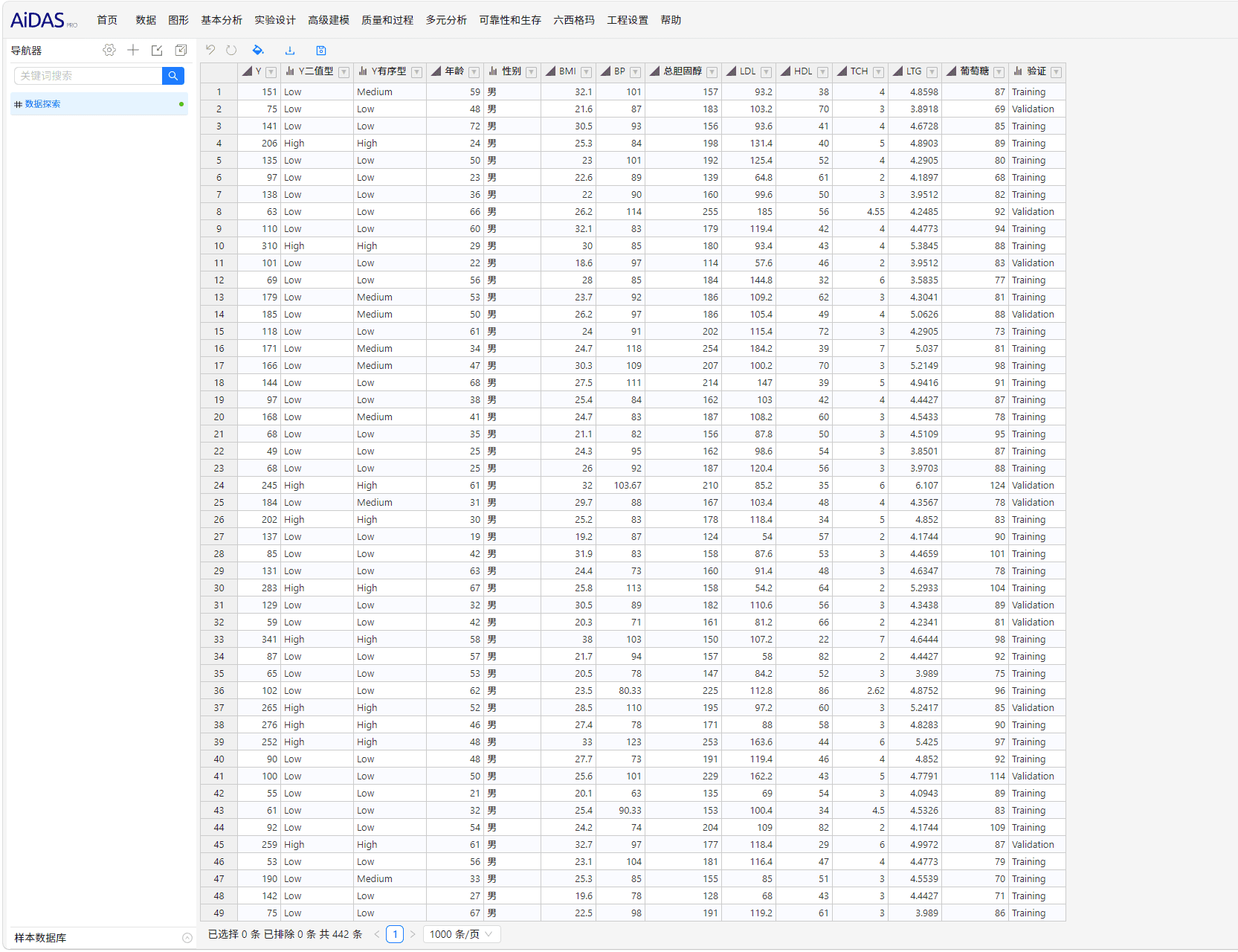Click continuous type icon of Y column
The width and height of the screenshot is (1238, 952).
pyautogui.click(x=247, y=71)
